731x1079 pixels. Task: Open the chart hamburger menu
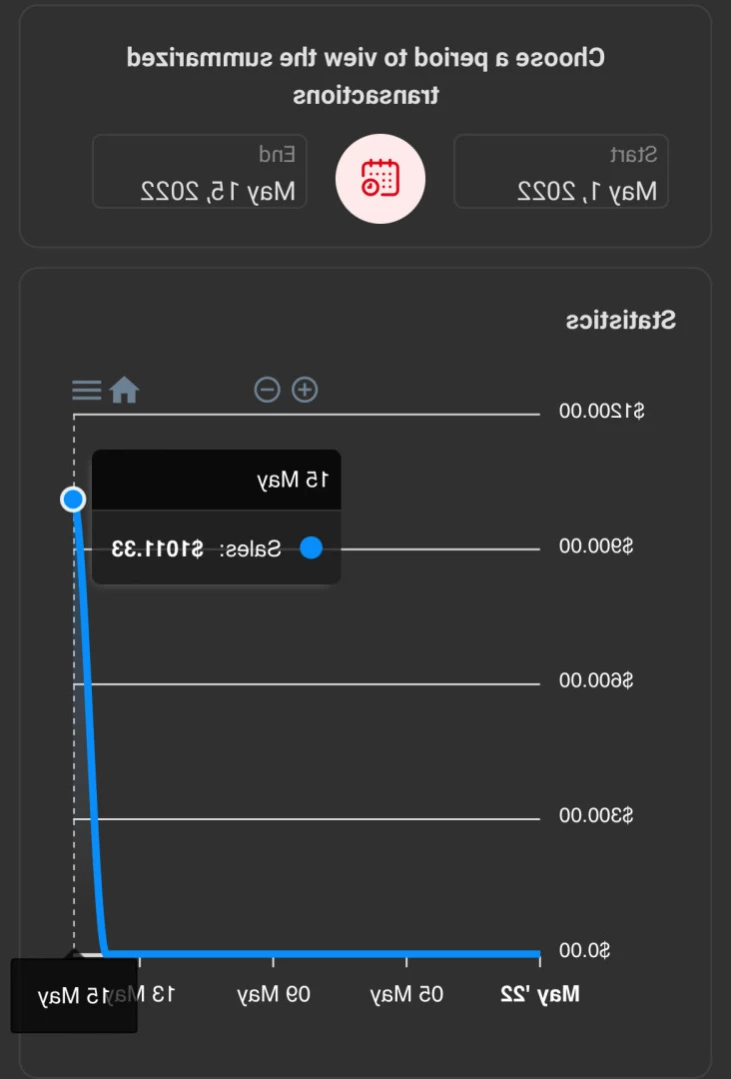[87, 390]
